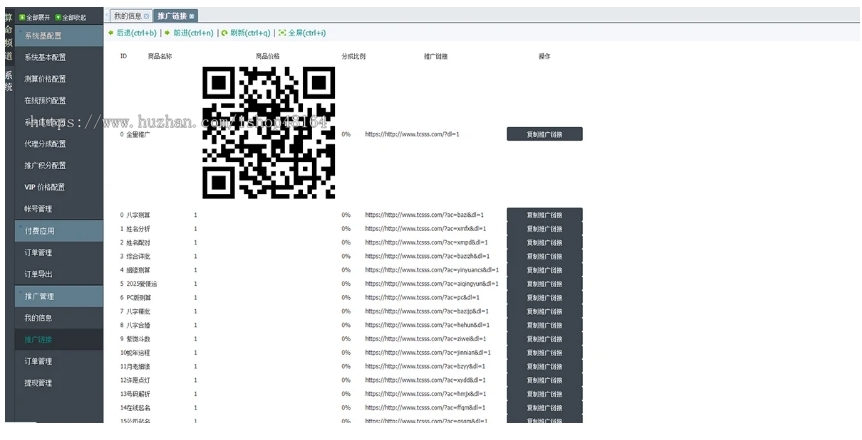Click the URL ending ?ac=hehun&dl=1
The height and width of the screenshot is (440, 862).
coord(427,325)
